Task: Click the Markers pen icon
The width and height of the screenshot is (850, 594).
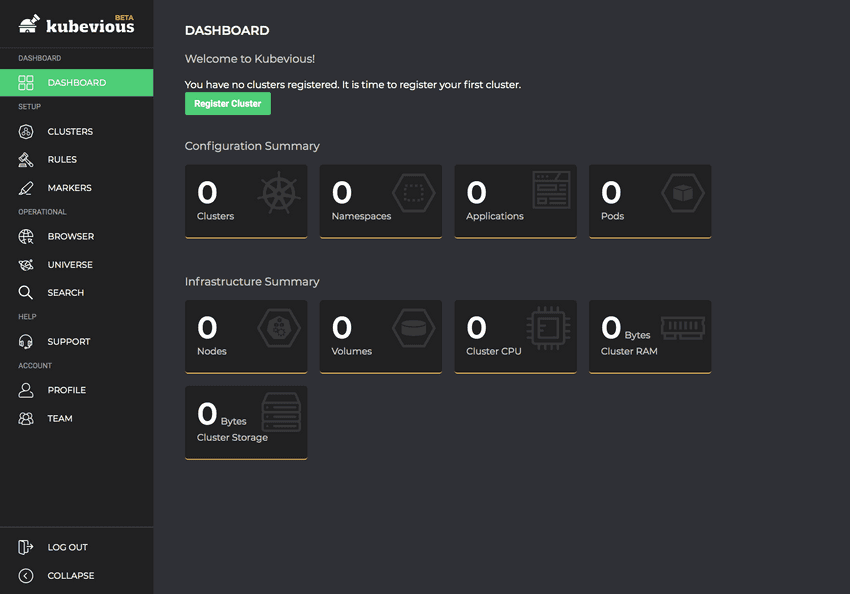Action: pos(28,187)
